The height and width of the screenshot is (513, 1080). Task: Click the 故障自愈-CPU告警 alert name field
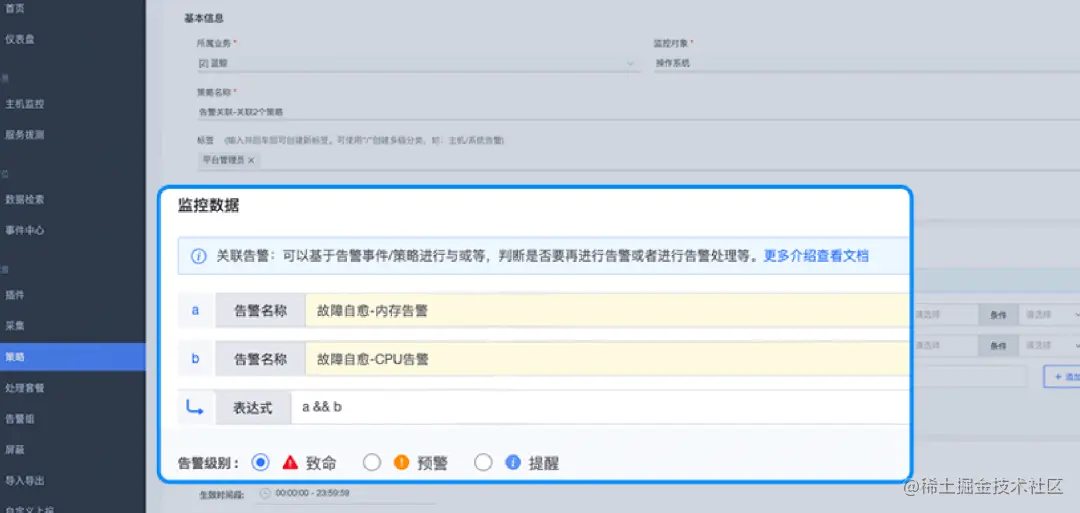[x=607, y=359]
